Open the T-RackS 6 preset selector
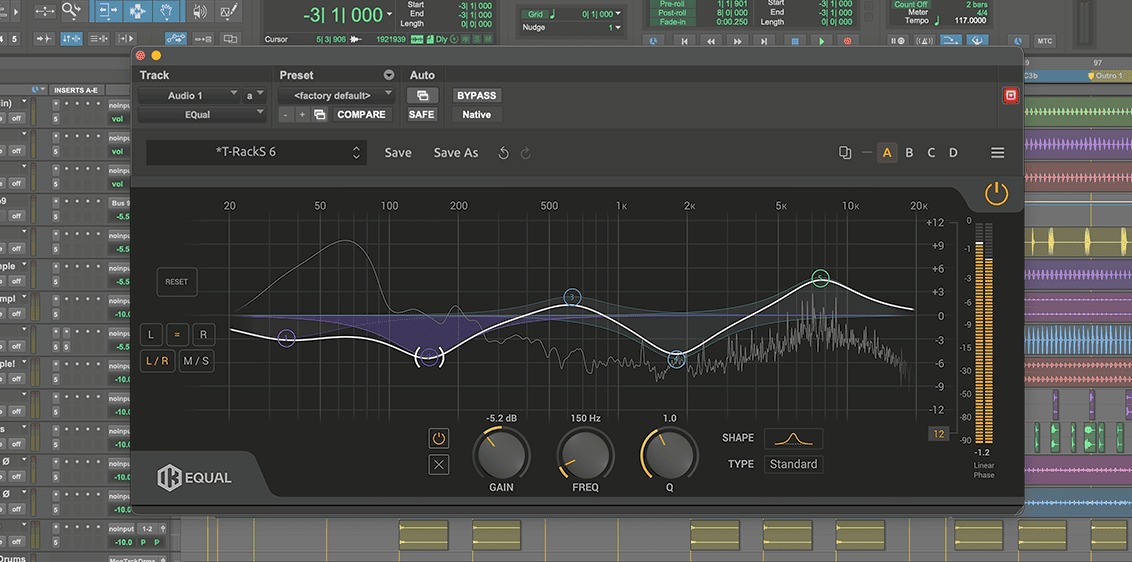 click(256, 152)
